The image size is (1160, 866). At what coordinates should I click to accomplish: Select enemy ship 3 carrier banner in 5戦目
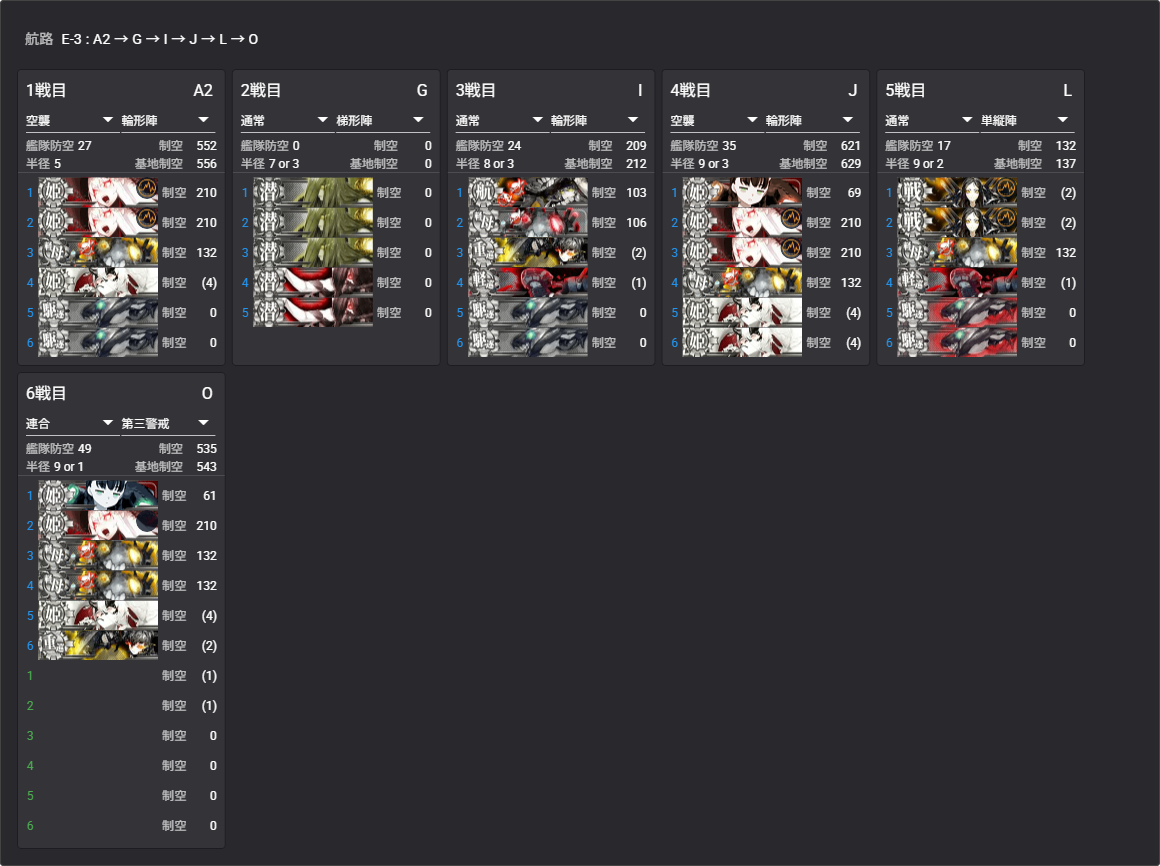coord(957,252)
